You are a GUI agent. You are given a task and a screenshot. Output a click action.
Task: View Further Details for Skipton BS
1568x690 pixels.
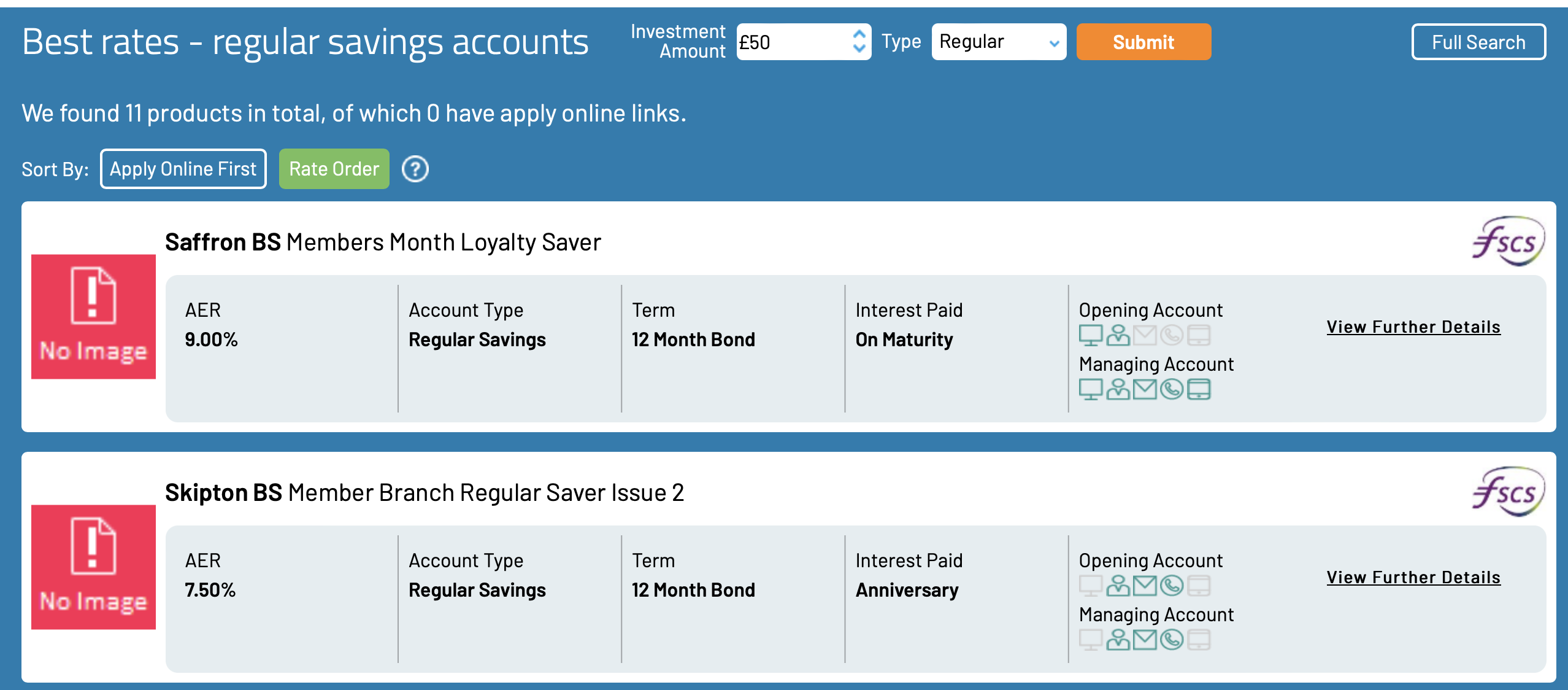coord(1413,578)
